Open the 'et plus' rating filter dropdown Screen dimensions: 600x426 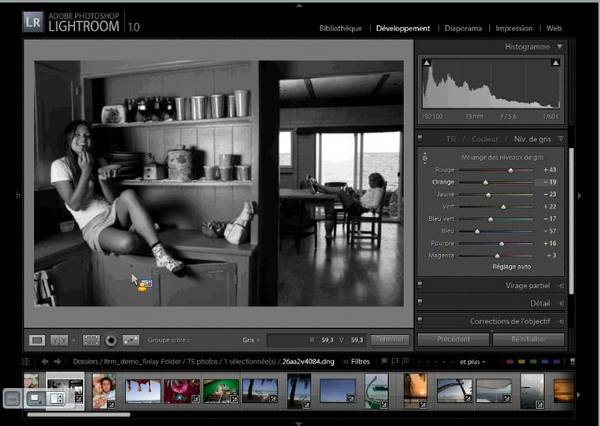click(473, 362)
